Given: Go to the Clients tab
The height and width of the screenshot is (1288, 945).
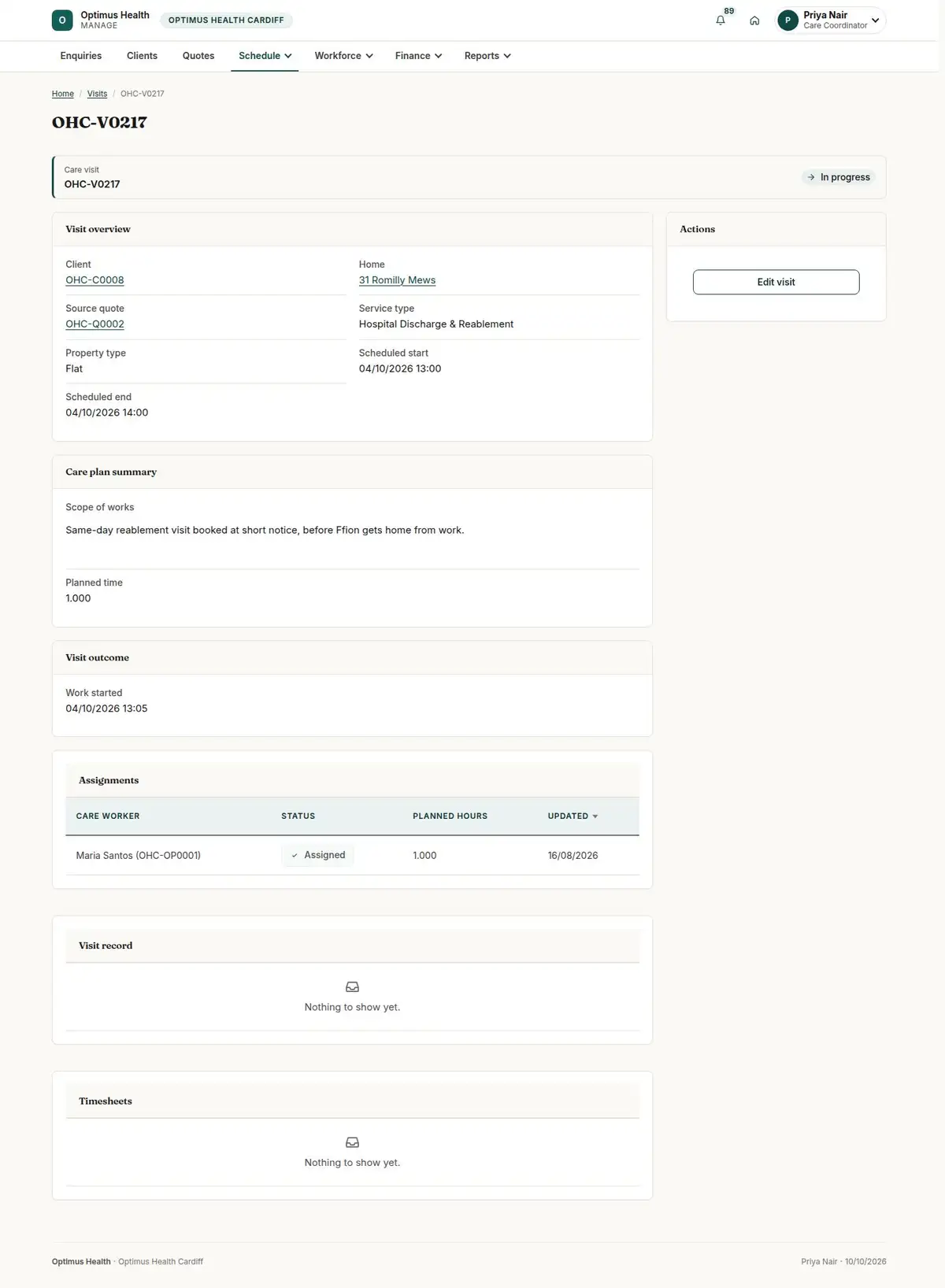Looking at the screenshot, I should (142, 56).
